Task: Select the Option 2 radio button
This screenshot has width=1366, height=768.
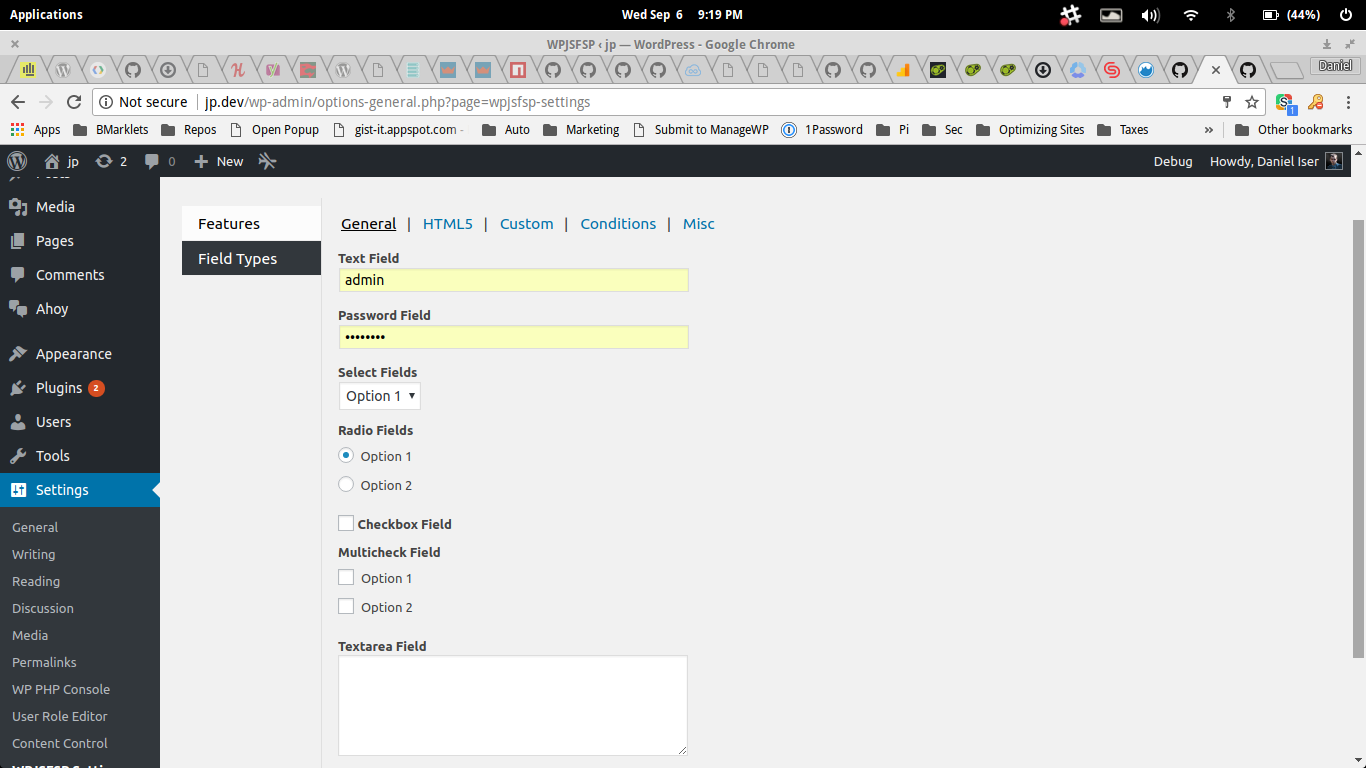Action: point(346,484)
